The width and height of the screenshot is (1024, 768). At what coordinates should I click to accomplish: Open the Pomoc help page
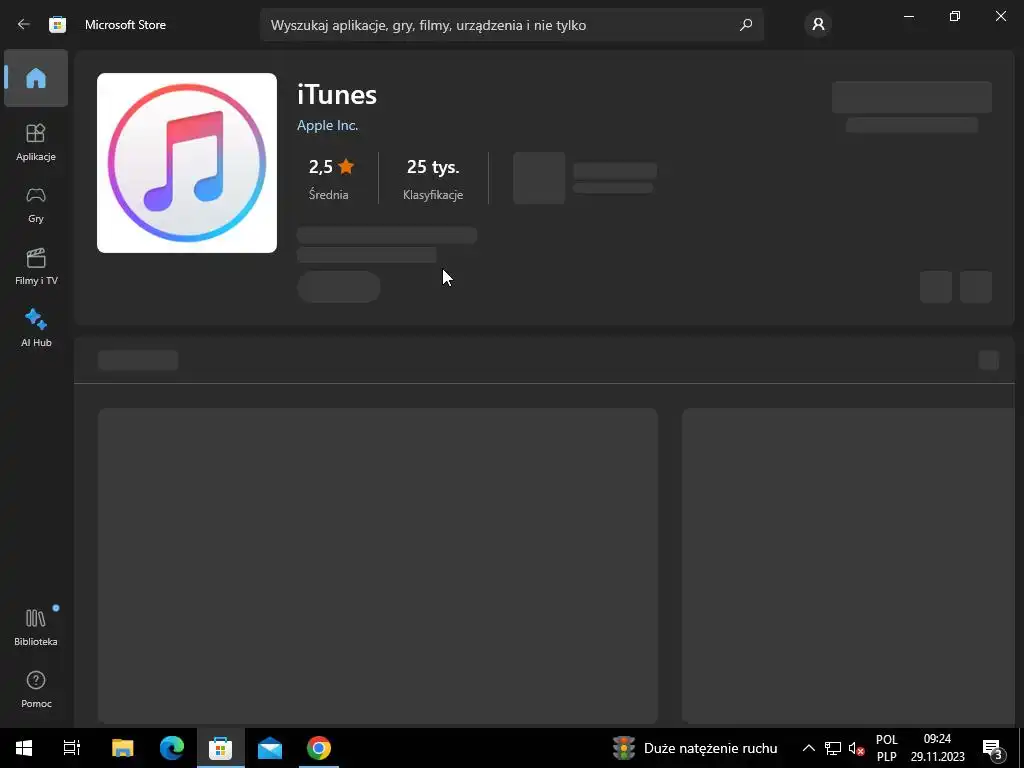point(36,689)
